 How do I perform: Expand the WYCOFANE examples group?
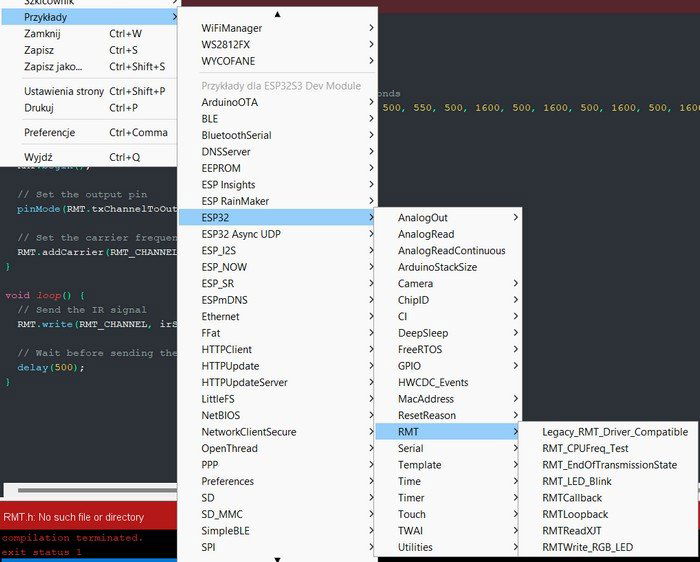coord(277,61)
